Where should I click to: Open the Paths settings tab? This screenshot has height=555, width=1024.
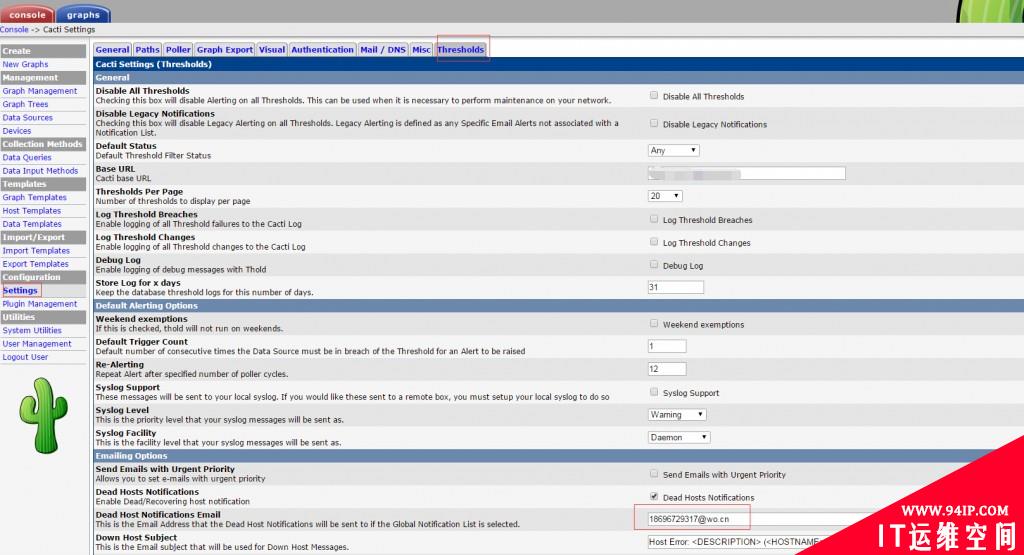coord(147,50)
